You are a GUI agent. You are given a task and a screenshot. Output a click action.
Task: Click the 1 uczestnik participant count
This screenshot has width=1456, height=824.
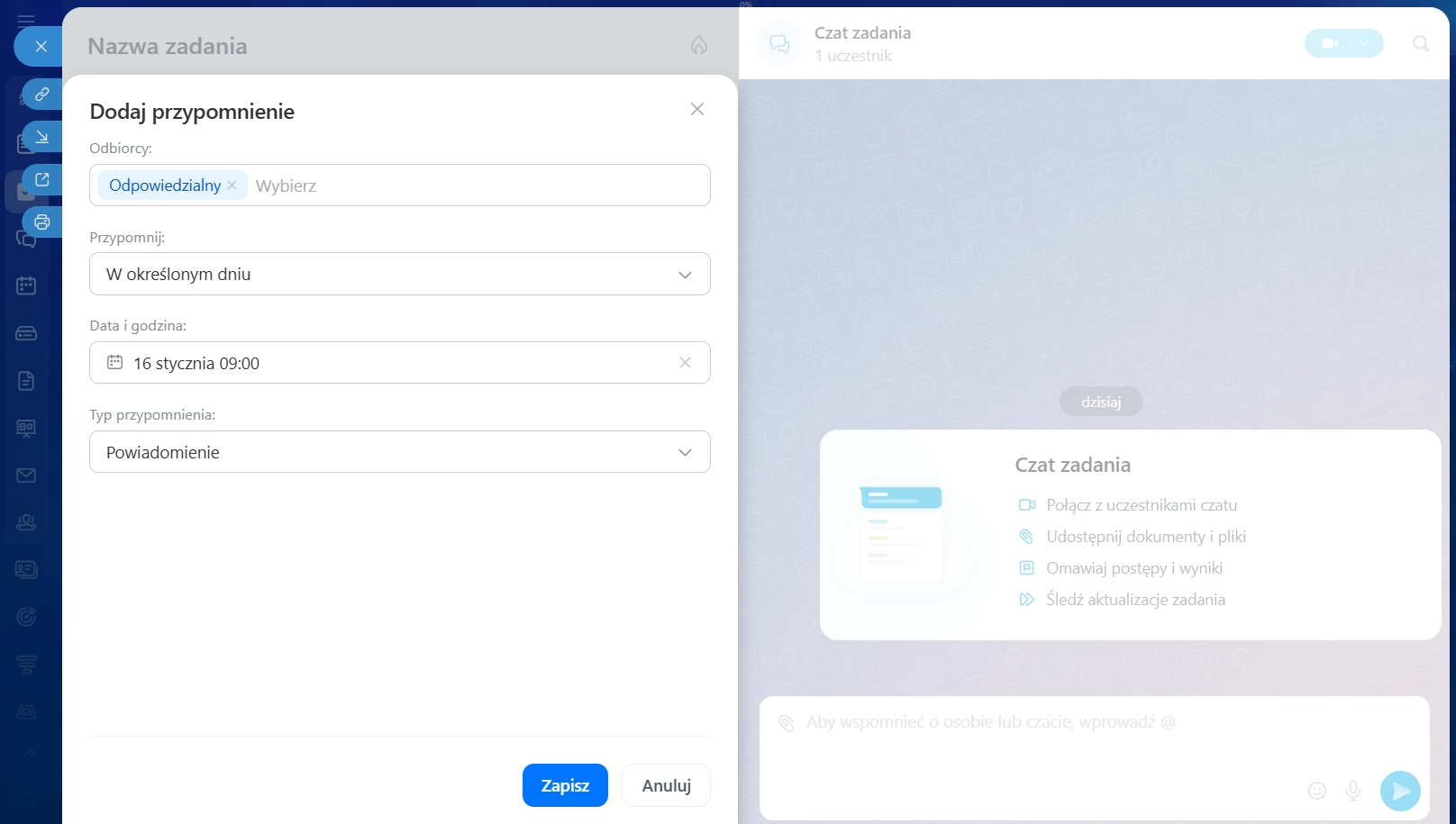click(853, 56)
